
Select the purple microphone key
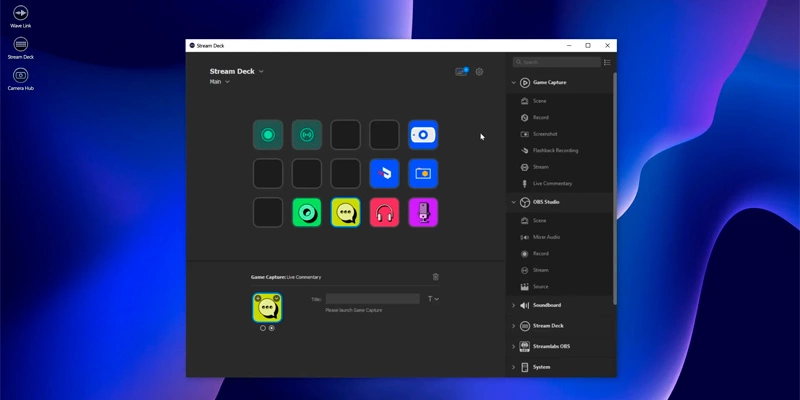tap(423, 212)
